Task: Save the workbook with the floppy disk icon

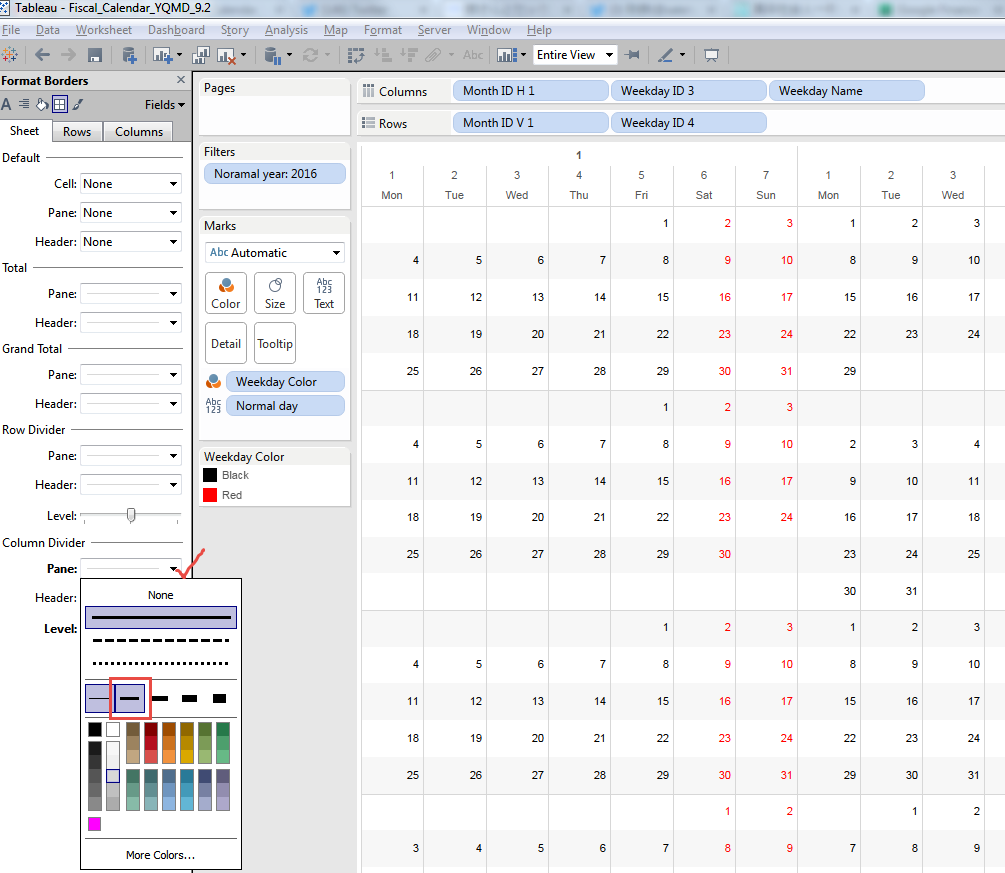Action: [x=95, y=55]
